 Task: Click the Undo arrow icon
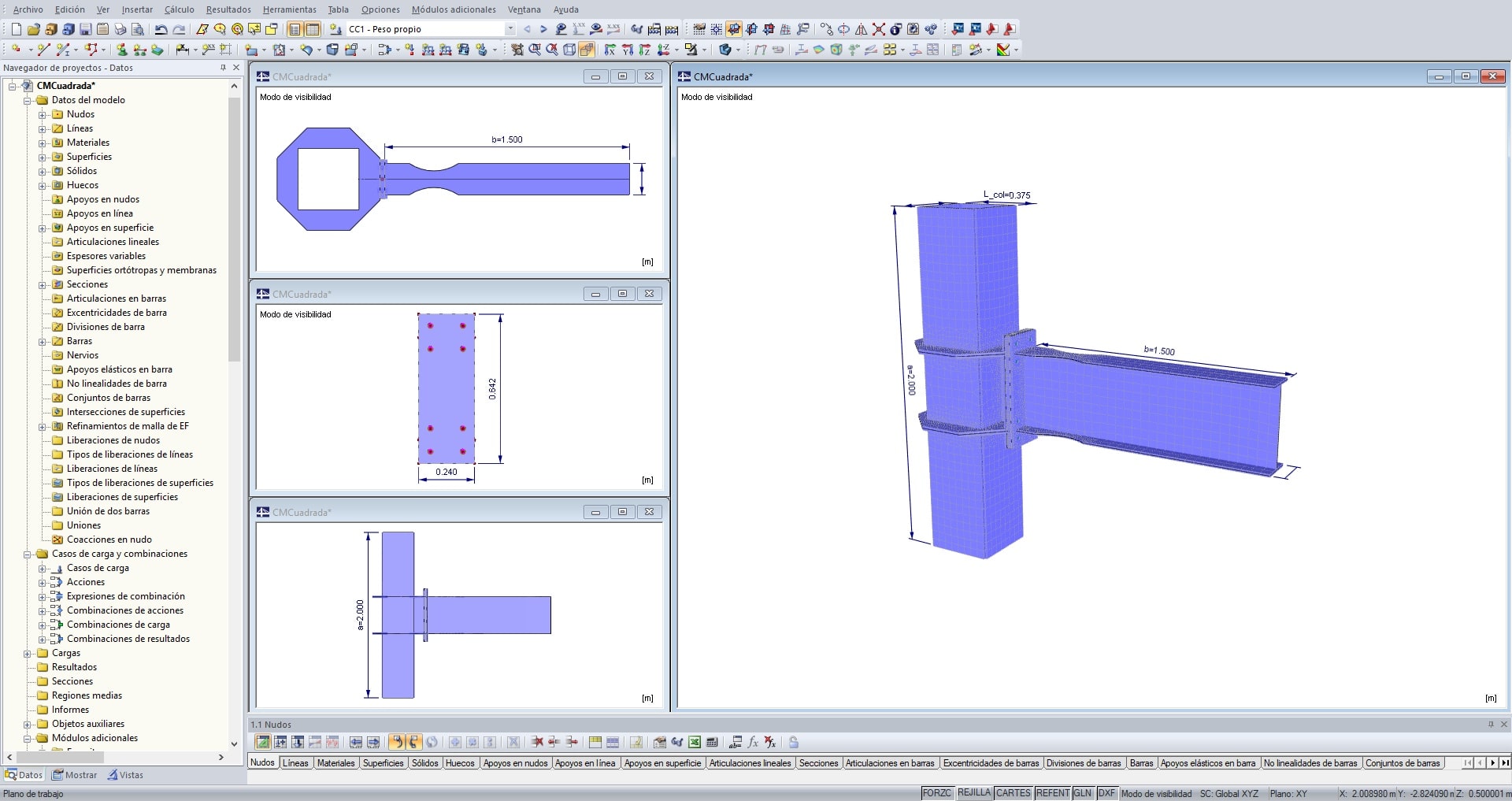(x=161, y=29)
